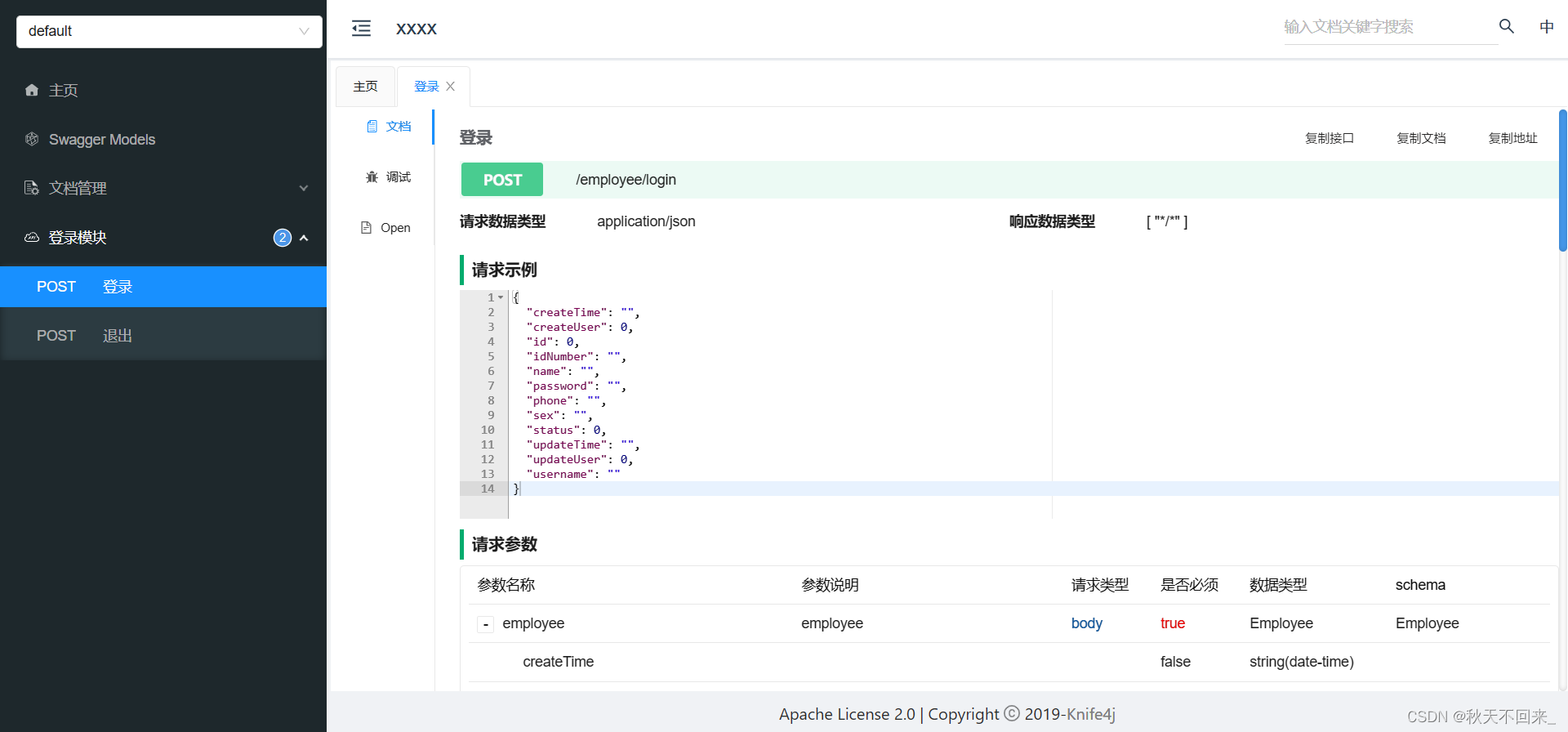Screen dimensions: 1568x732
Task: Click the Employee schema cell
Action: pyautogui.click(x=1427, y=623)
